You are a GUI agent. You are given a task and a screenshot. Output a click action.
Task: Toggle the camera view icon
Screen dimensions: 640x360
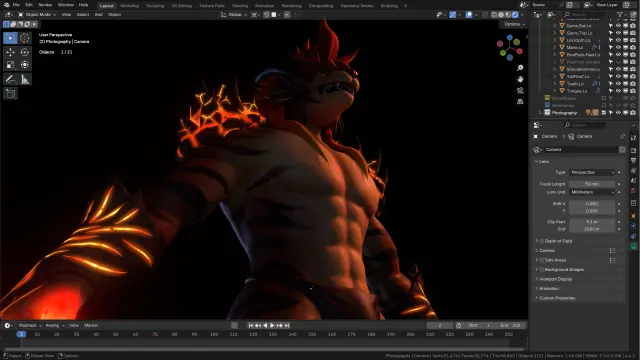520,90
